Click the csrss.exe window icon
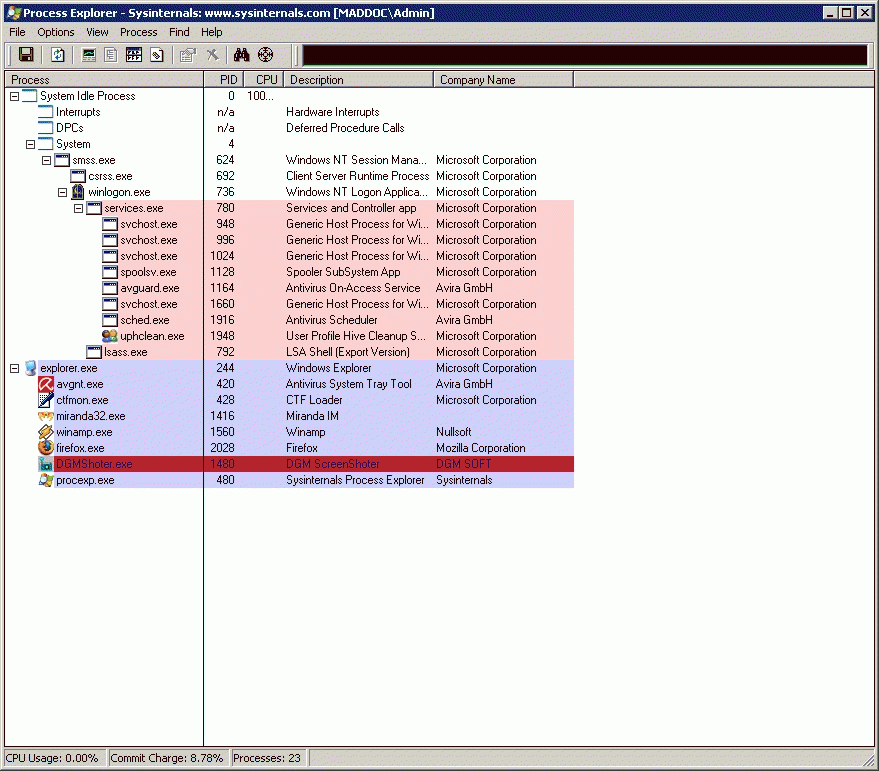 (x=78, y=176)
